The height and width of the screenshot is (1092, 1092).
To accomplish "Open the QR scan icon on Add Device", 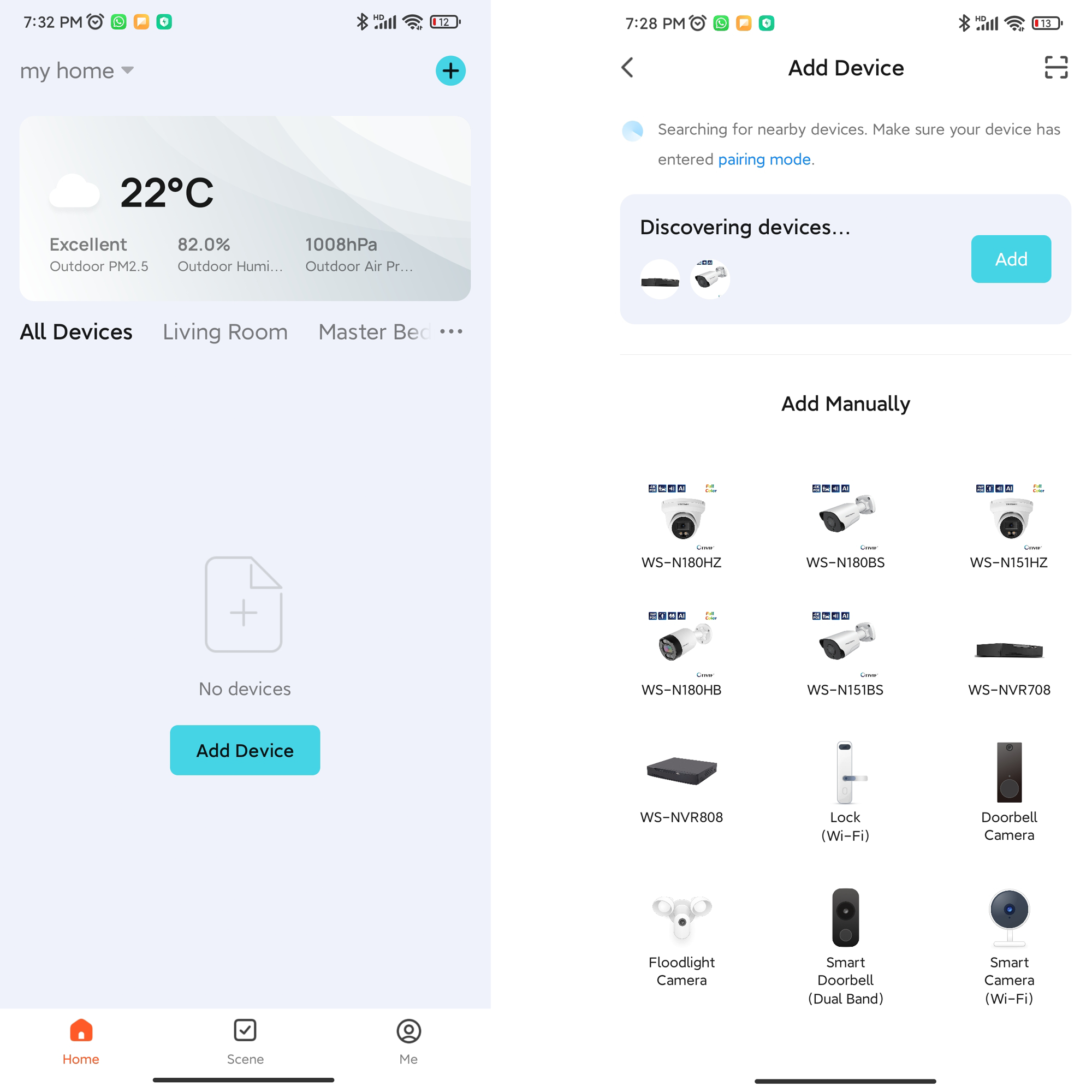I will pos(1056,67).
